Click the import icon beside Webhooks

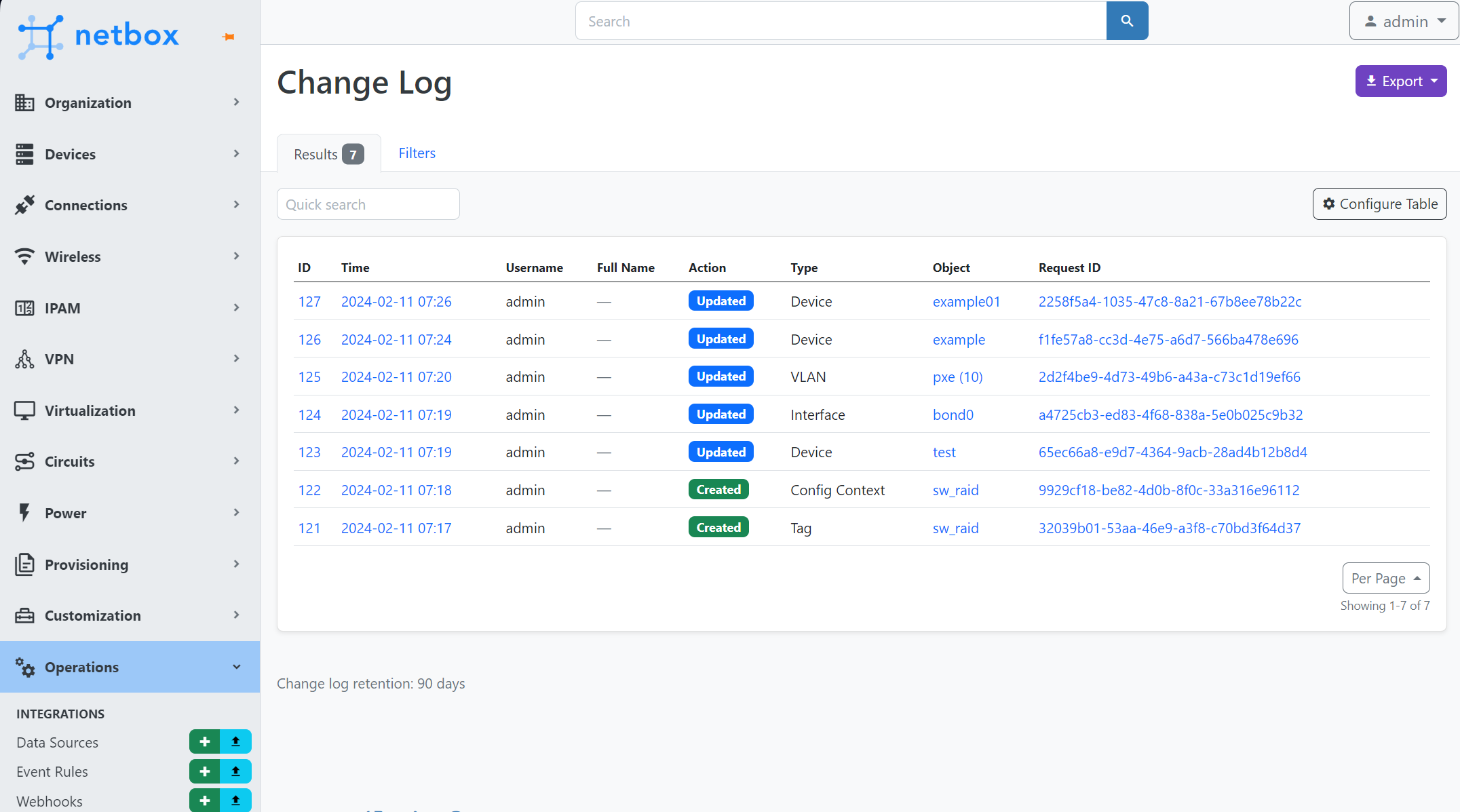236,800
